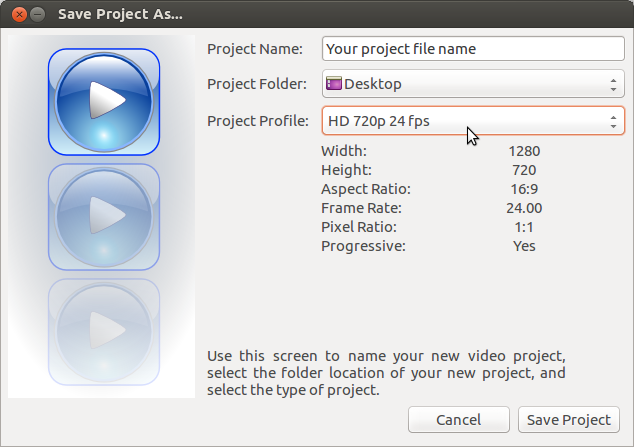Viewport: 634px width, 447px height.
Task: Click the Save Project As window title
Action: [x=120, y=14]
